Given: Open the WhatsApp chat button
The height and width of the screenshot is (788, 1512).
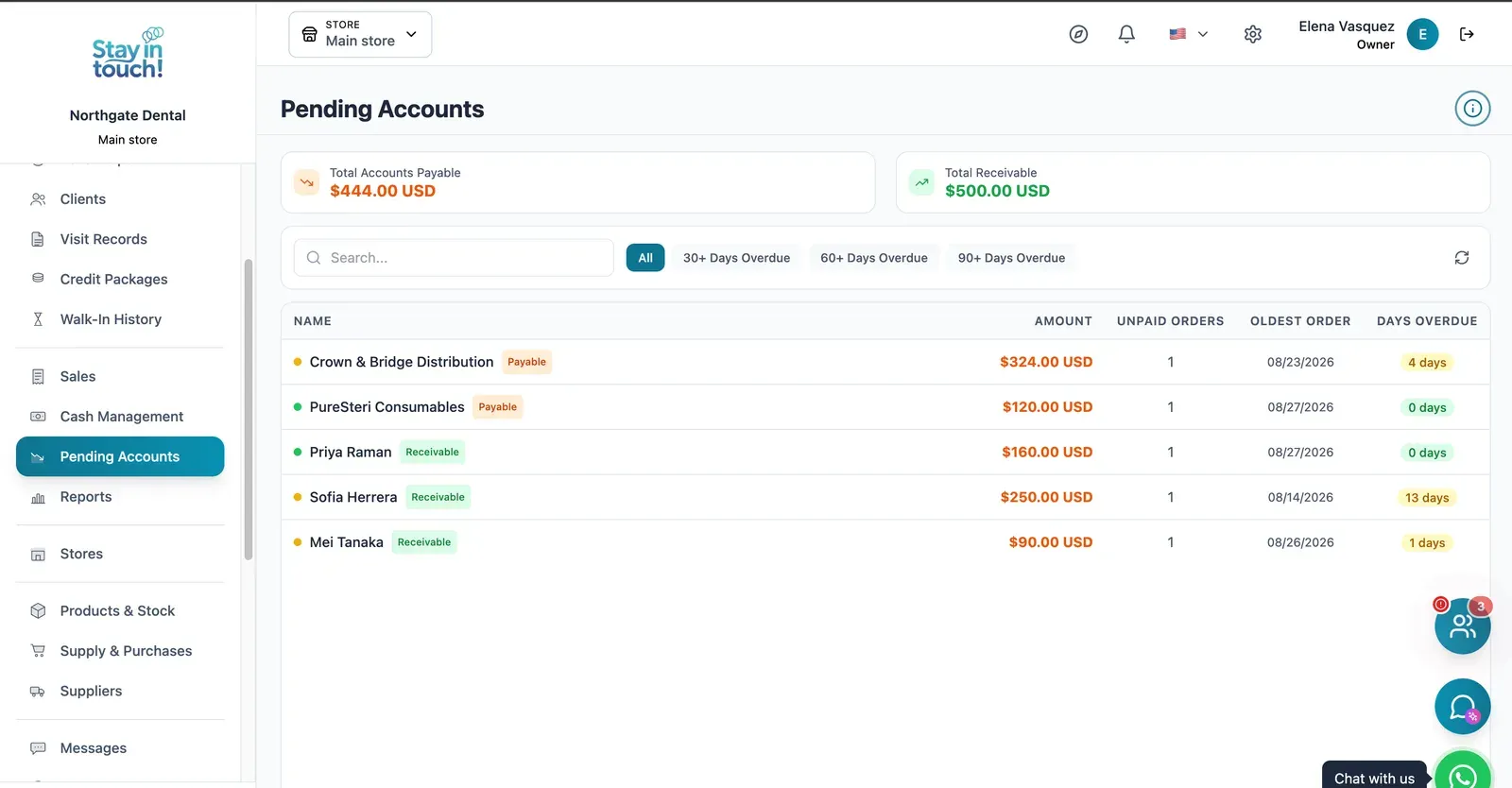Looking at the screenshot, I should click(1463, 775).
